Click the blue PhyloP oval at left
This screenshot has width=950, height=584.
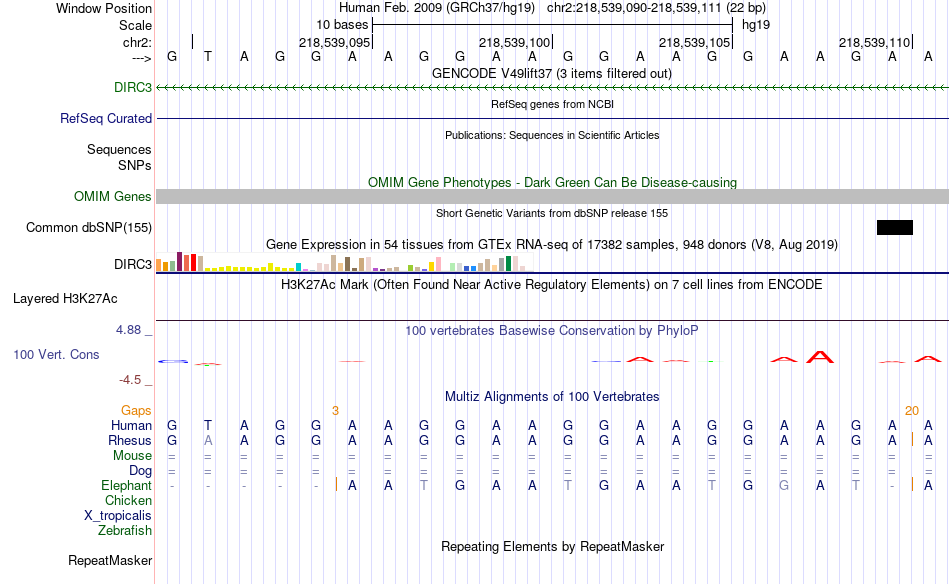pos(173,362)
